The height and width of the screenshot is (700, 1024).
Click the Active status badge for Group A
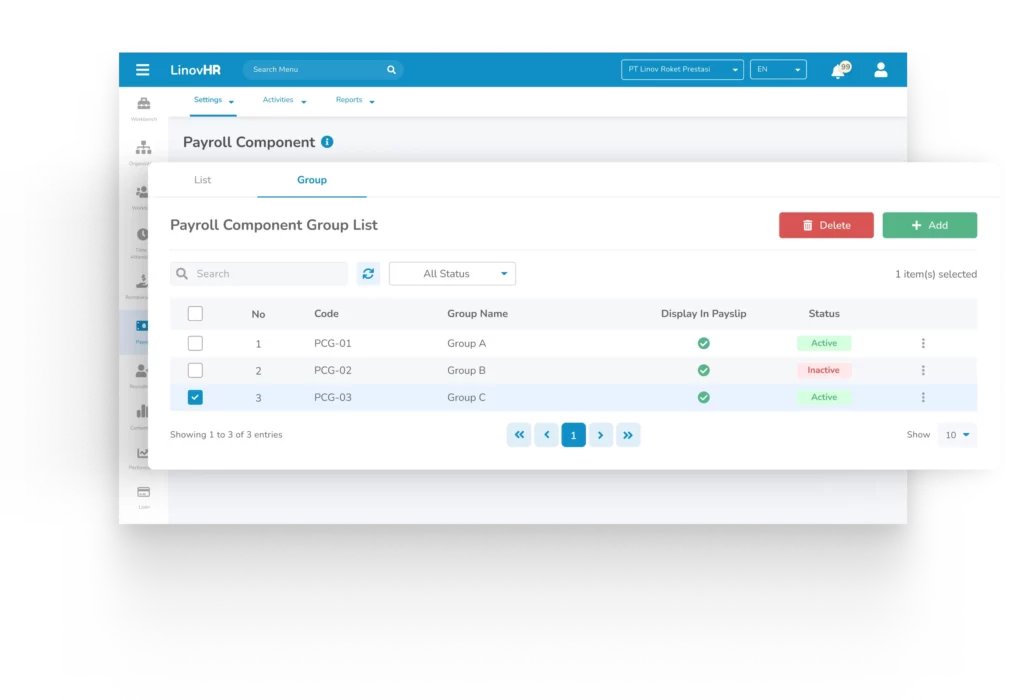pos(824,343)
